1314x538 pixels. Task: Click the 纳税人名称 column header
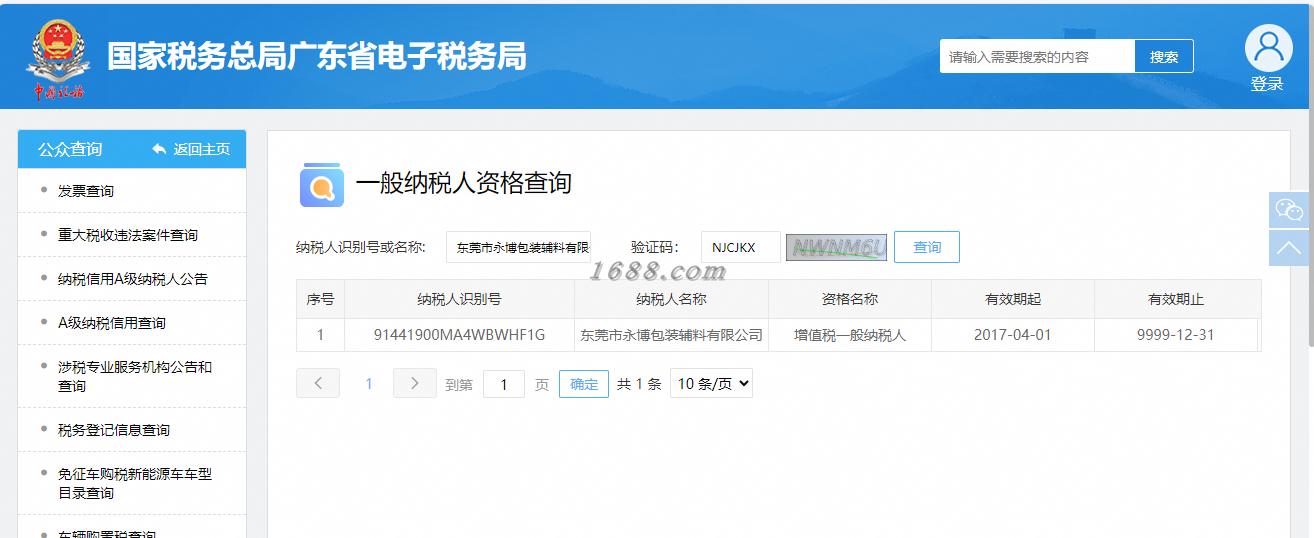(x=671, y=299)
